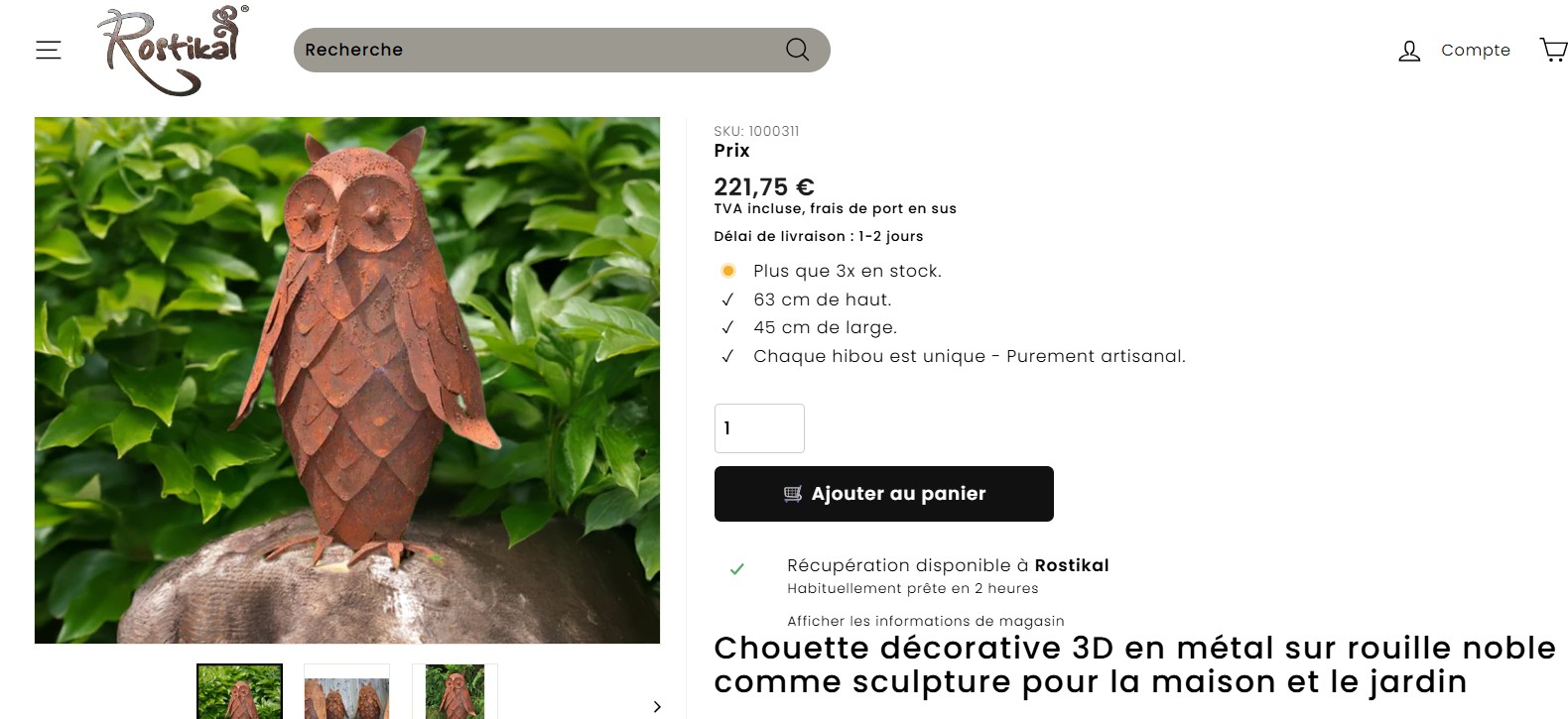This screenshot has height=719, width=1568.
Task: Open the shopping cart icon
Action: pos(1553,50)
